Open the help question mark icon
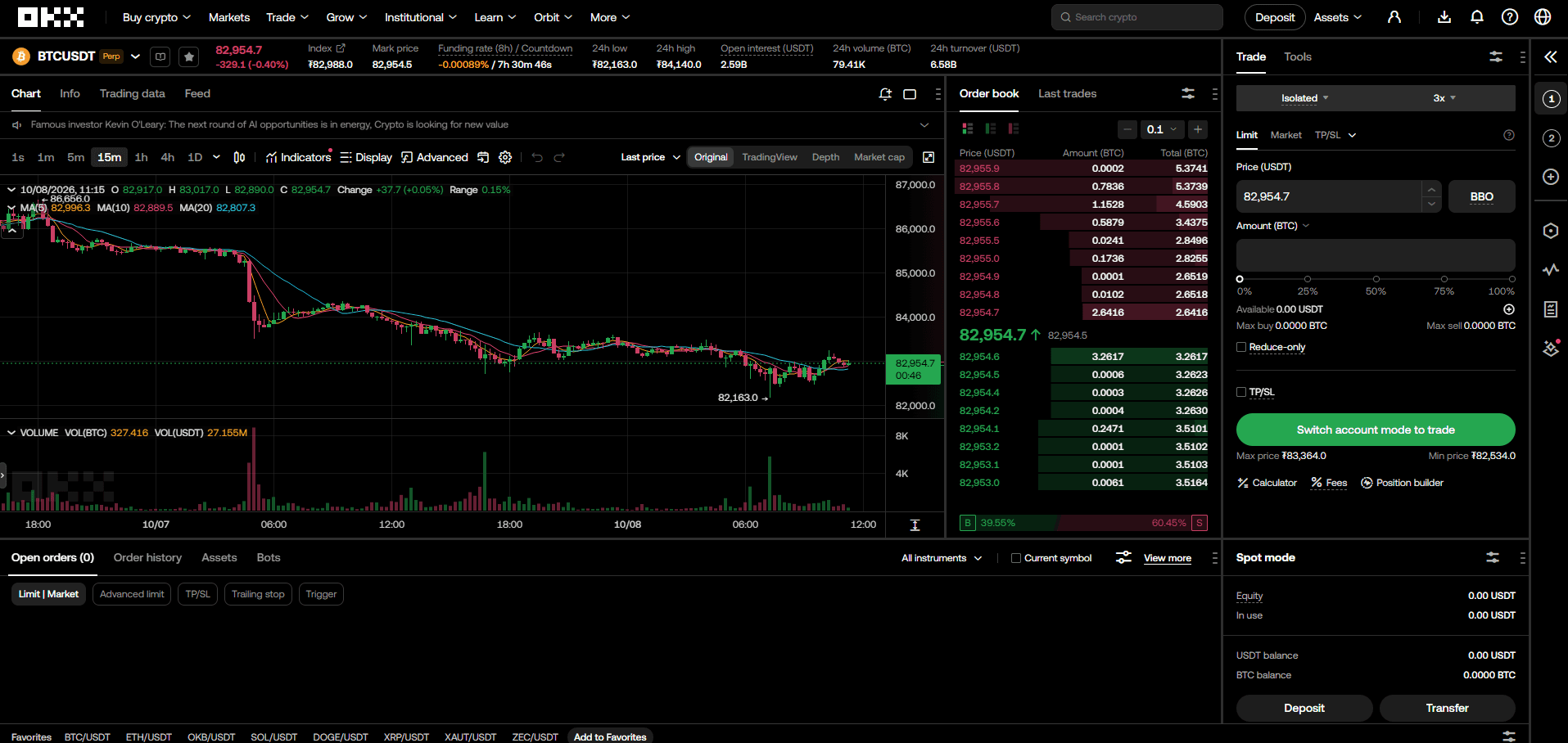The width and height of the screenshot is (1568, 743). (x=1510, y=17)
